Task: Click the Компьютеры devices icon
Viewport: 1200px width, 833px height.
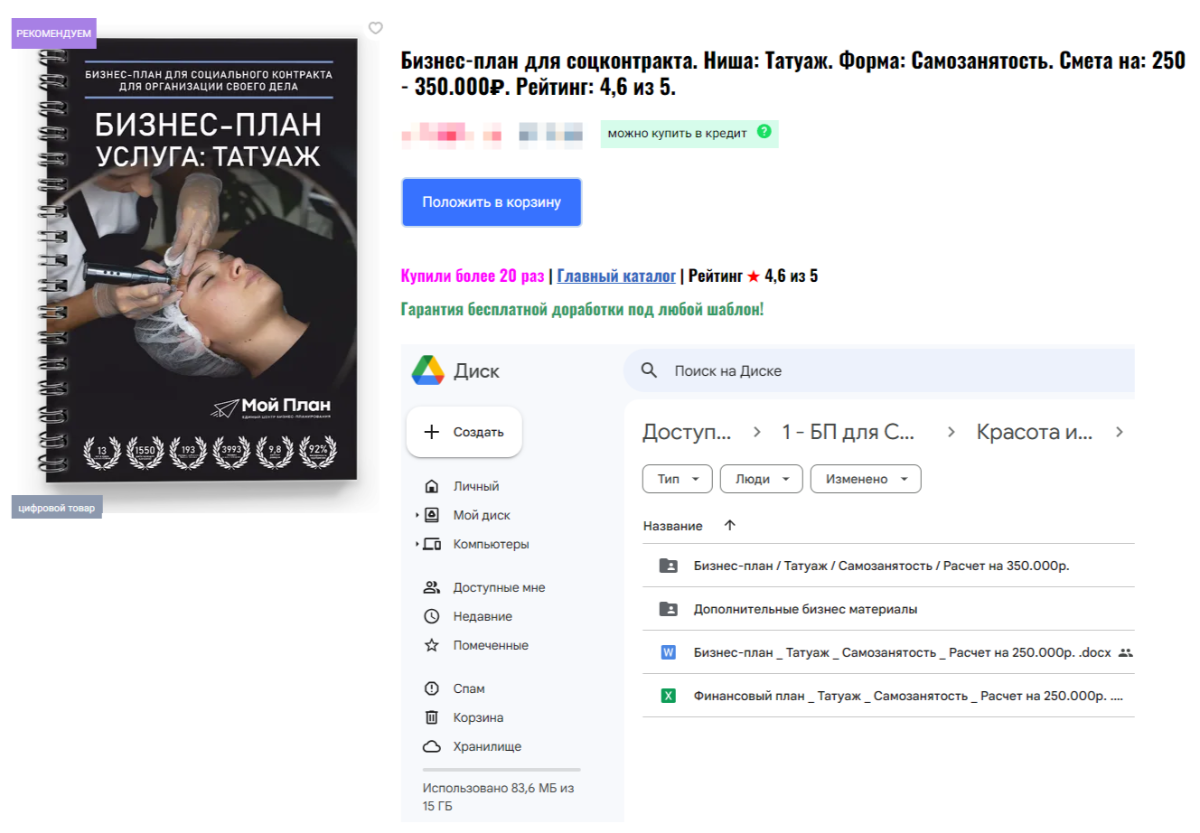Action: click(x=432, y=545)
